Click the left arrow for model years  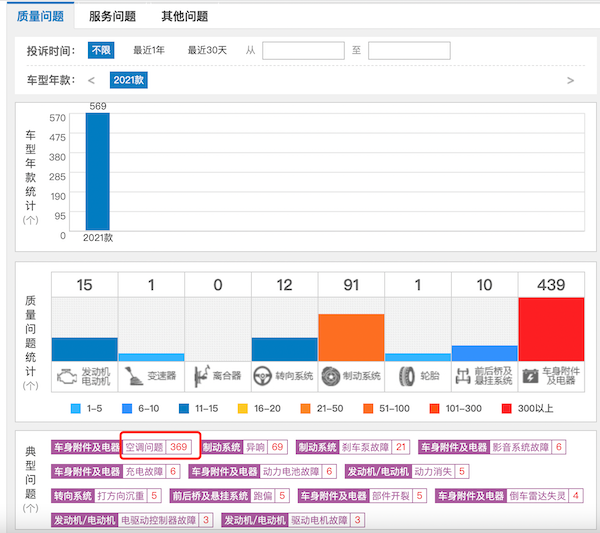click(x=91, y=80)
